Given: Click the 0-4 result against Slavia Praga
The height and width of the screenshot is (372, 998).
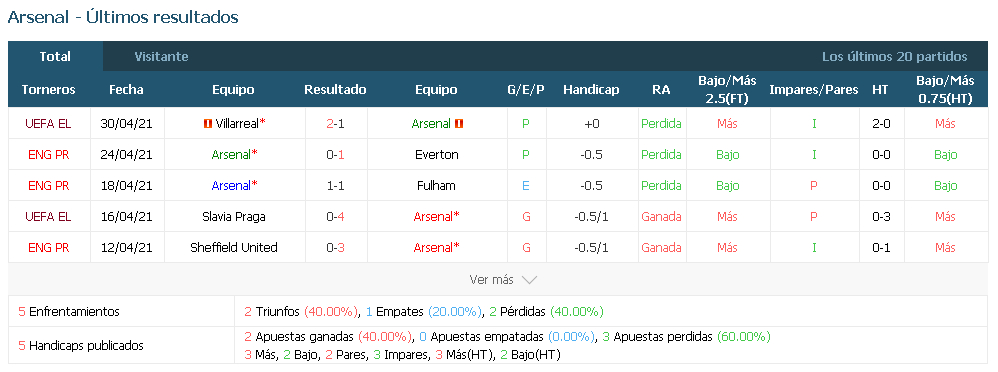Looking at the screenshot, I should tap(335, 217).
